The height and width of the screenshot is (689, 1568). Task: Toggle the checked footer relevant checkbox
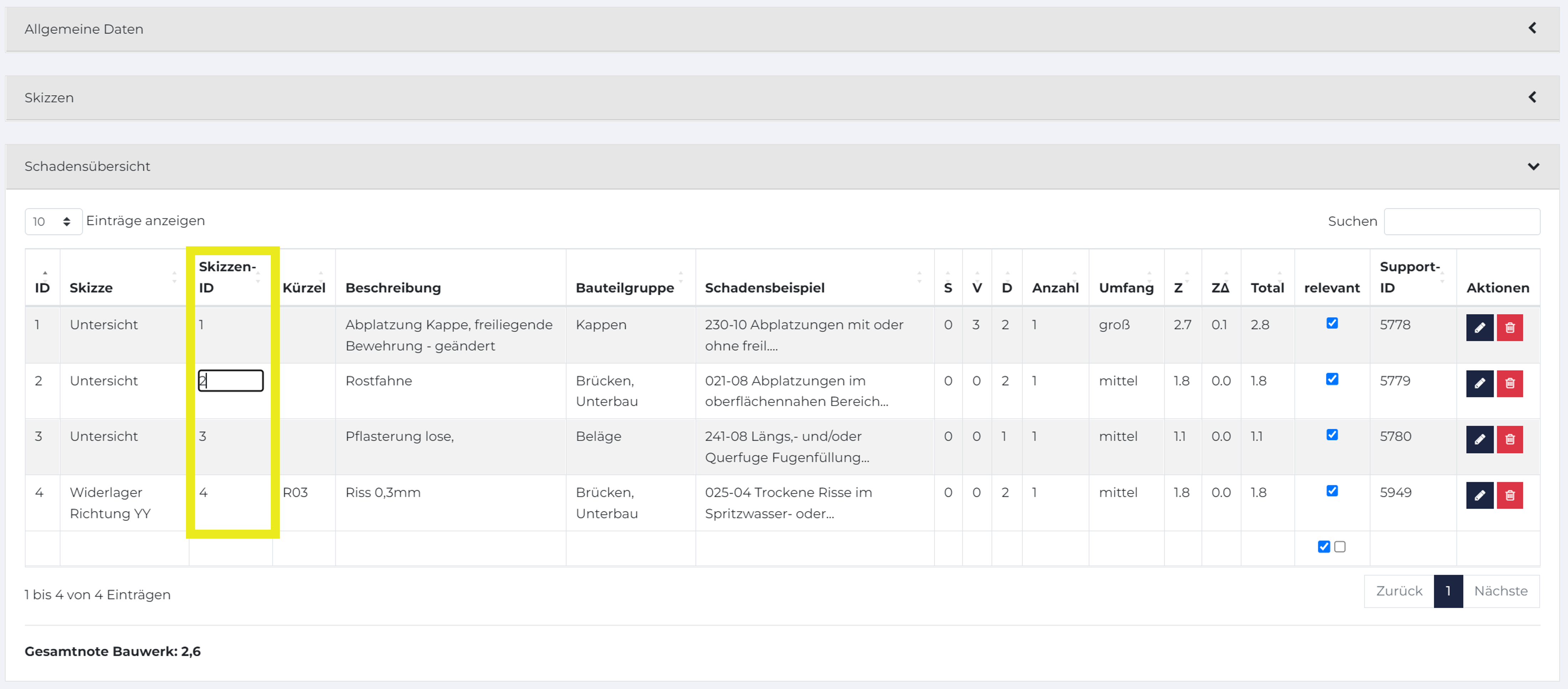click(x=1324, y=546)
